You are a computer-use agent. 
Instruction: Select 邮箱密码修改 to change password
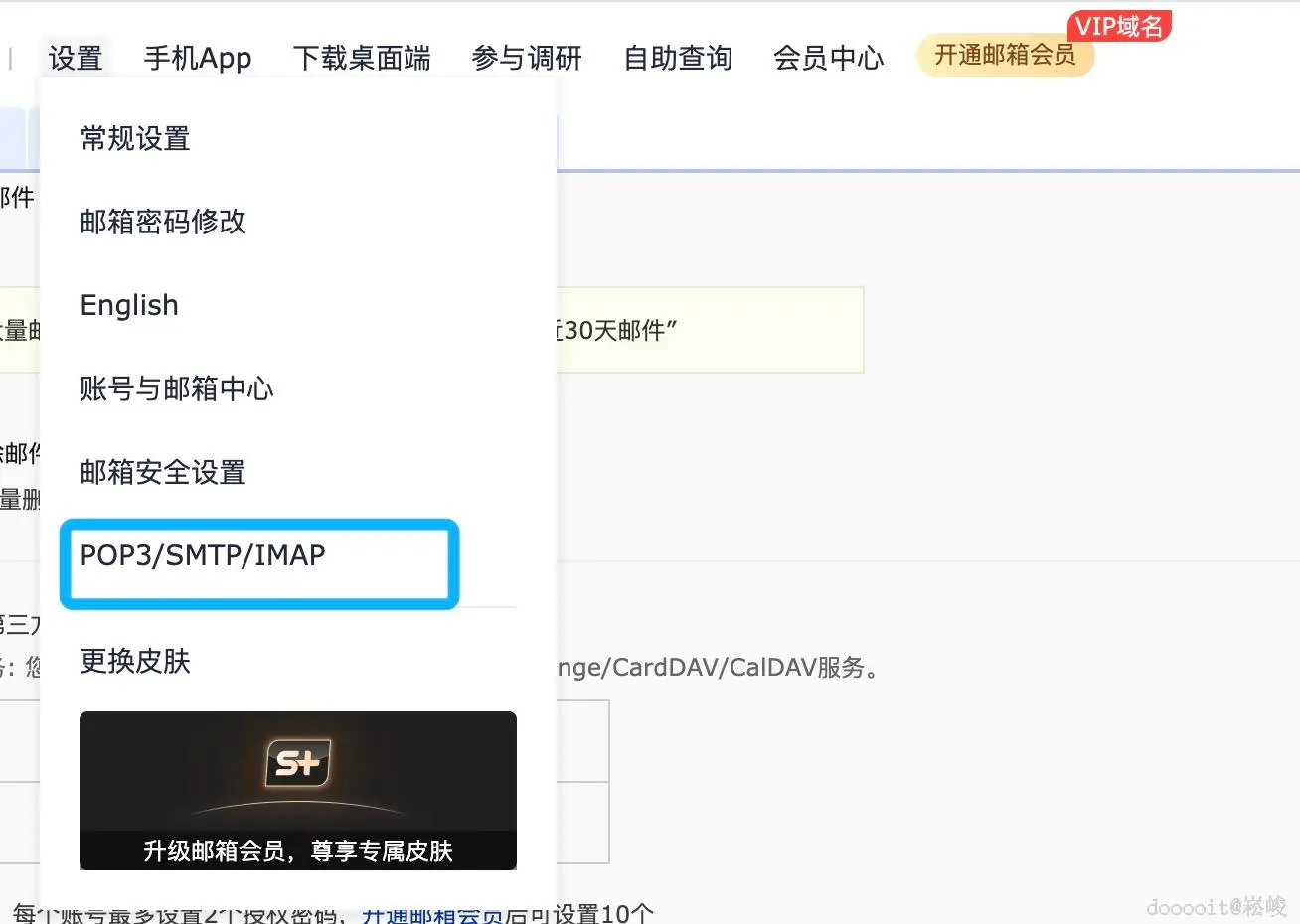pos(162,223)
